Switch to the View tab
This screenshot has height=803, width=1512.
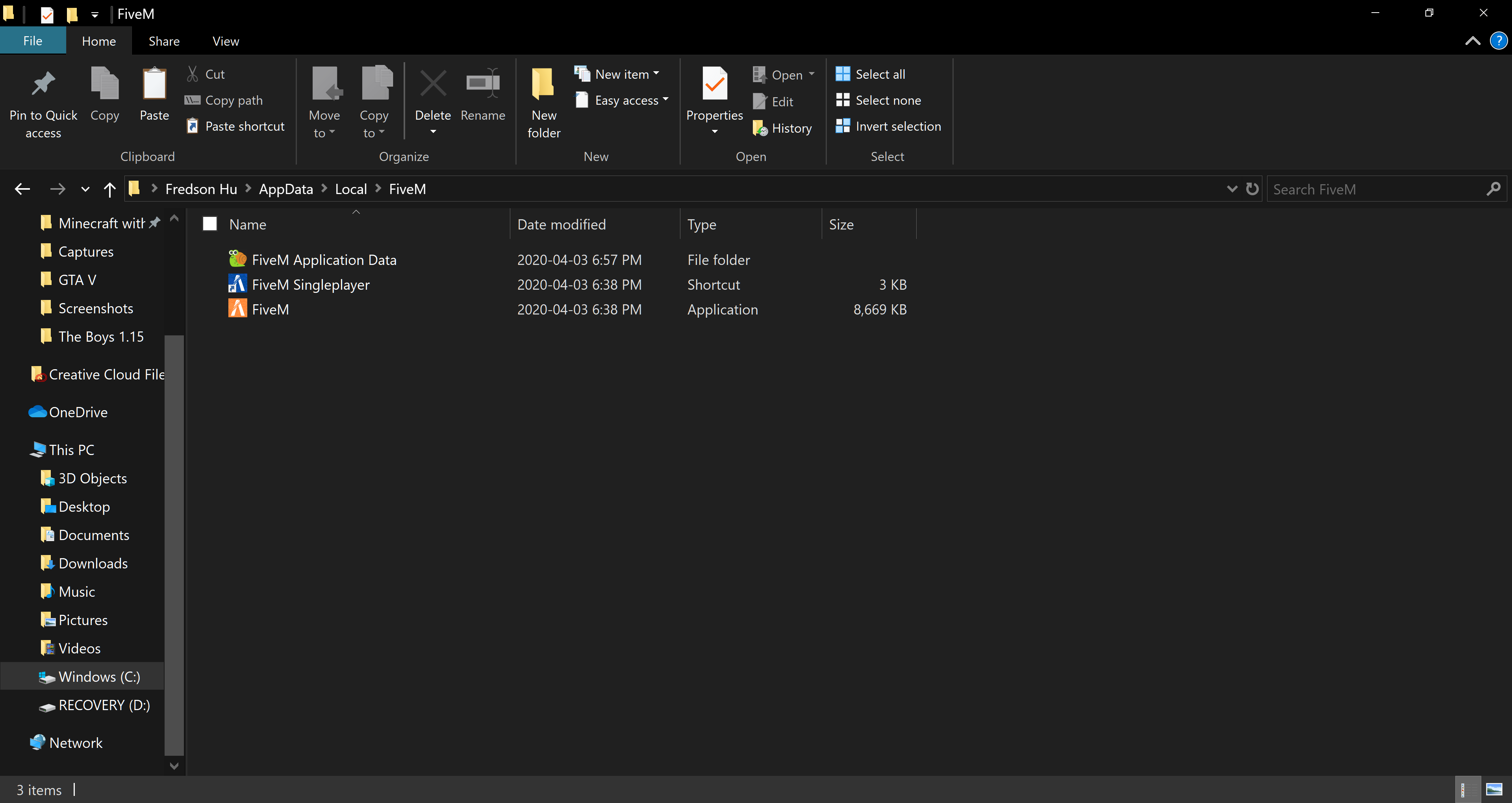[225, 41]
